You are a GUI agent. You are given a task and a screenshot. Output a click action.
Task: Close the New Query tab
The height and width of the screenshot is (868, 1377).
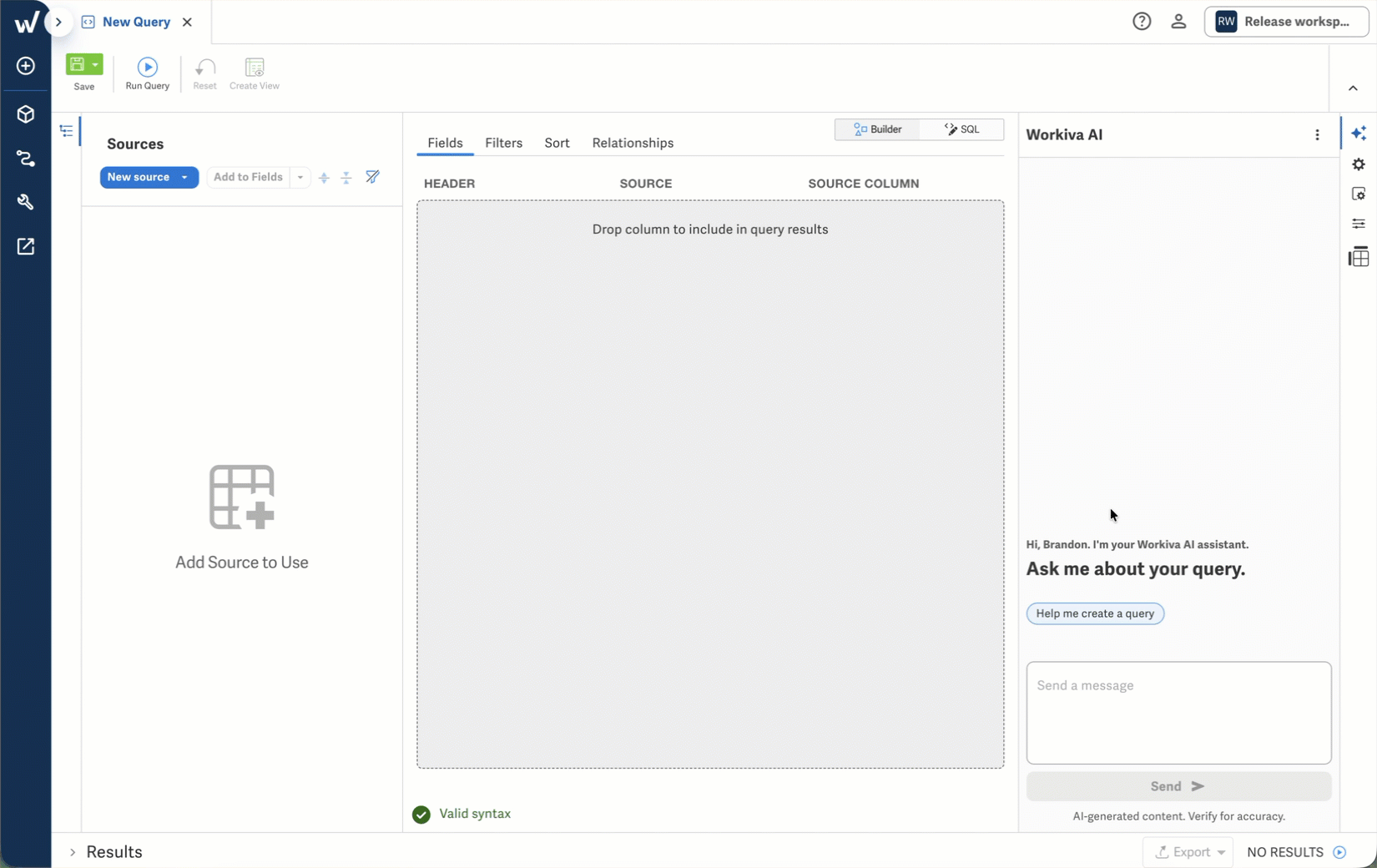(187, 22)
